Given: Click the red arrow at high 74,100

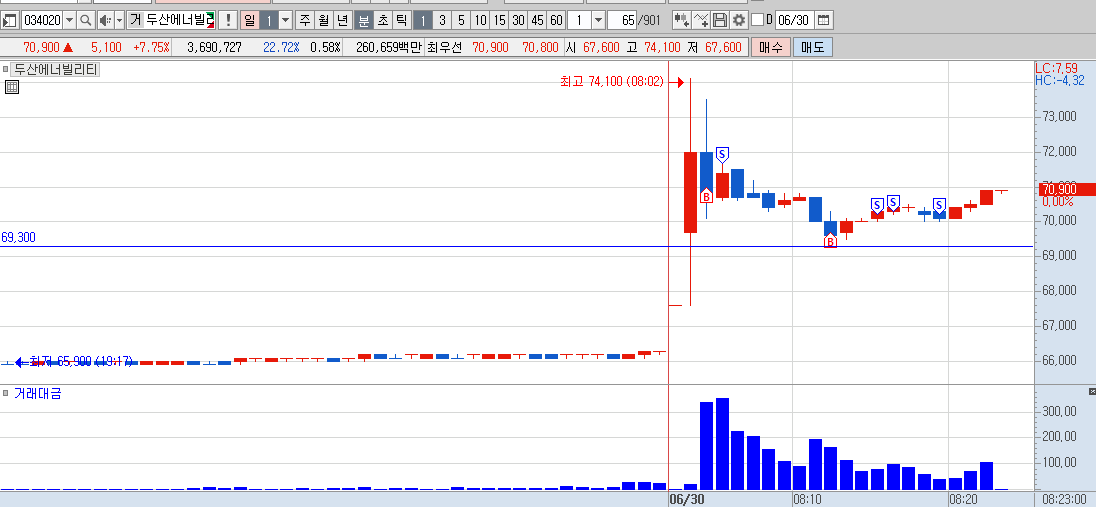Looking at the screenshot, I should (676, 83).
